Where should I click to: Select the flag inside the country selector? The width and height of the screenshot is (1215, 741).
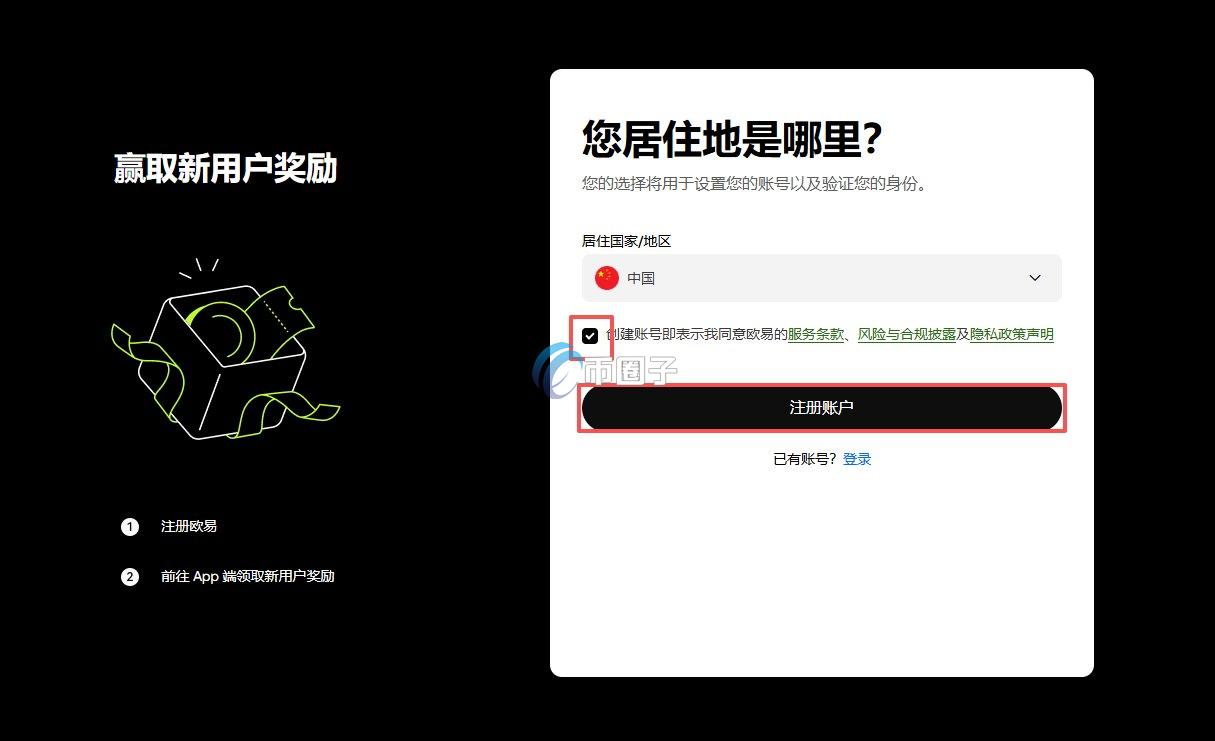(607, 278)
